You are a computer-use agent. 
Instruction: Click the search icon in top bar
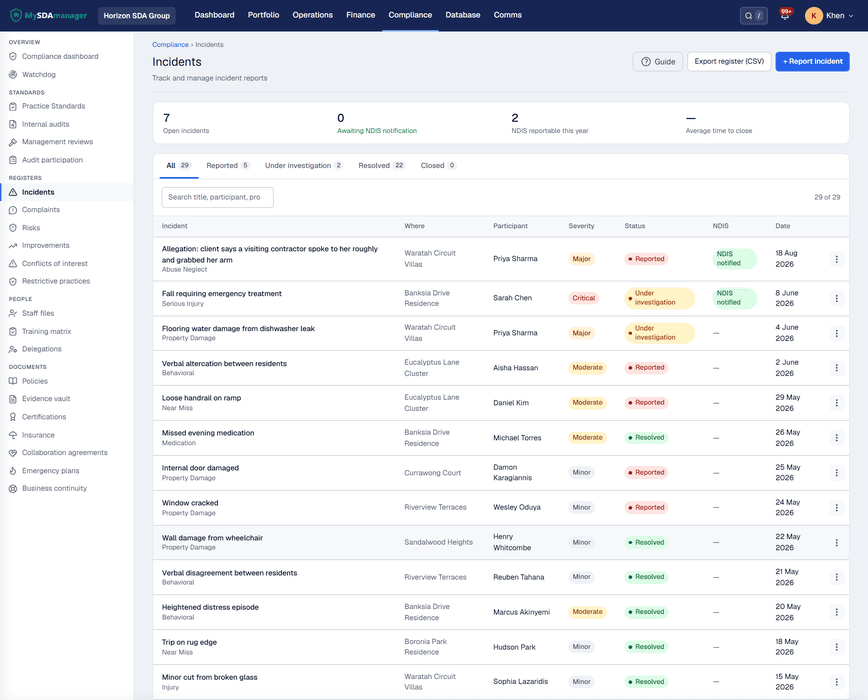(748, 16)
